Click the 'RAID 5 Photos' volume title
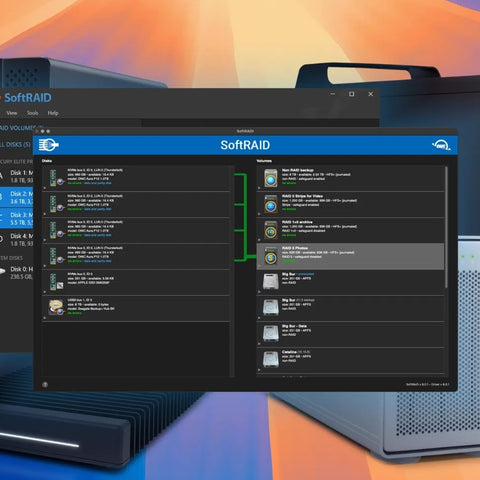The width and height of the screenshot is (480, 480). tap(295, 248)
